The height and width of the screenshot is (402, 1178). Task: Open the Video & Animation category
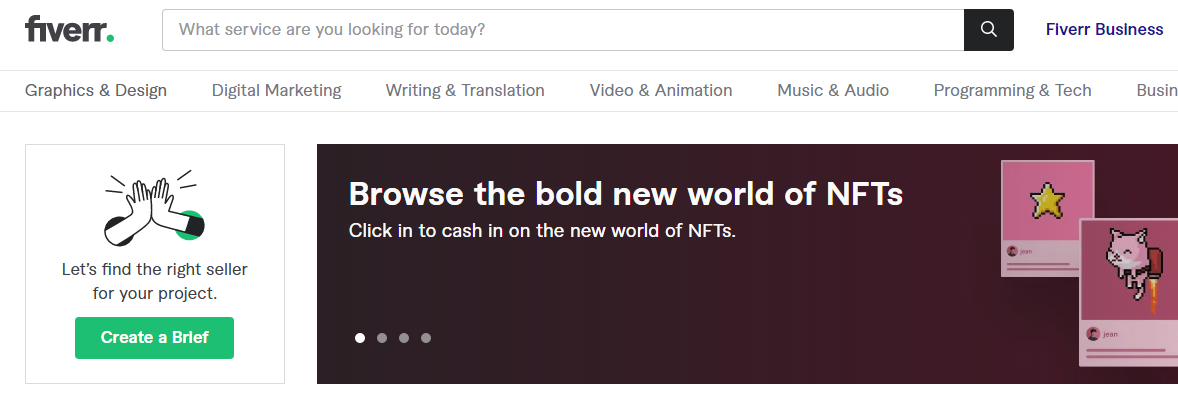(x=661, y=90)
